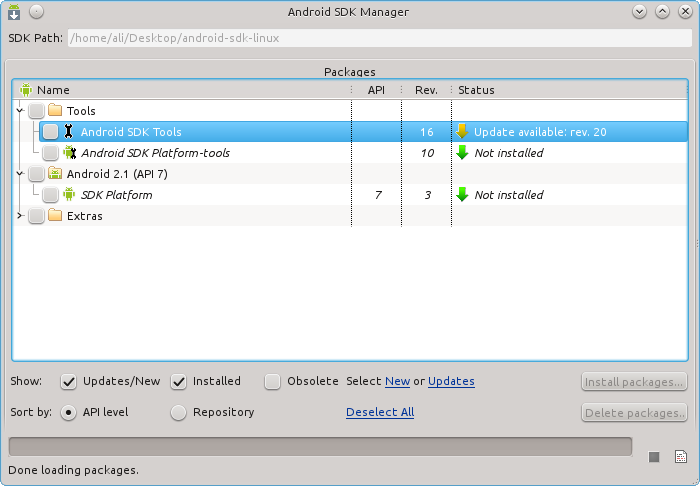Click the Android SDK Tools wrench icon

[69, 132]
